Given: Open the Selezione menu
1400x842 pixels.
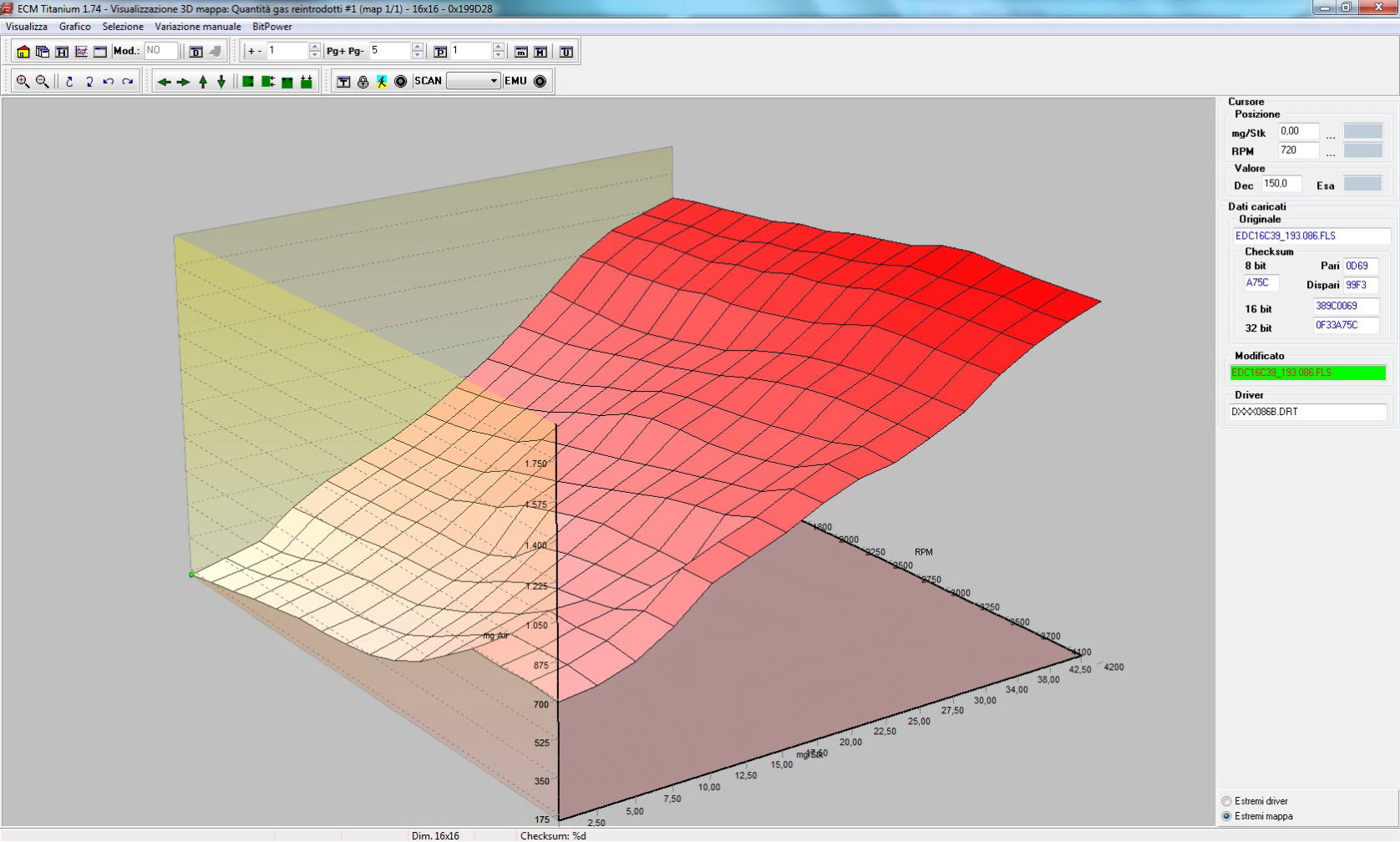Looking at the screenshot, I should tap(123, 27).
